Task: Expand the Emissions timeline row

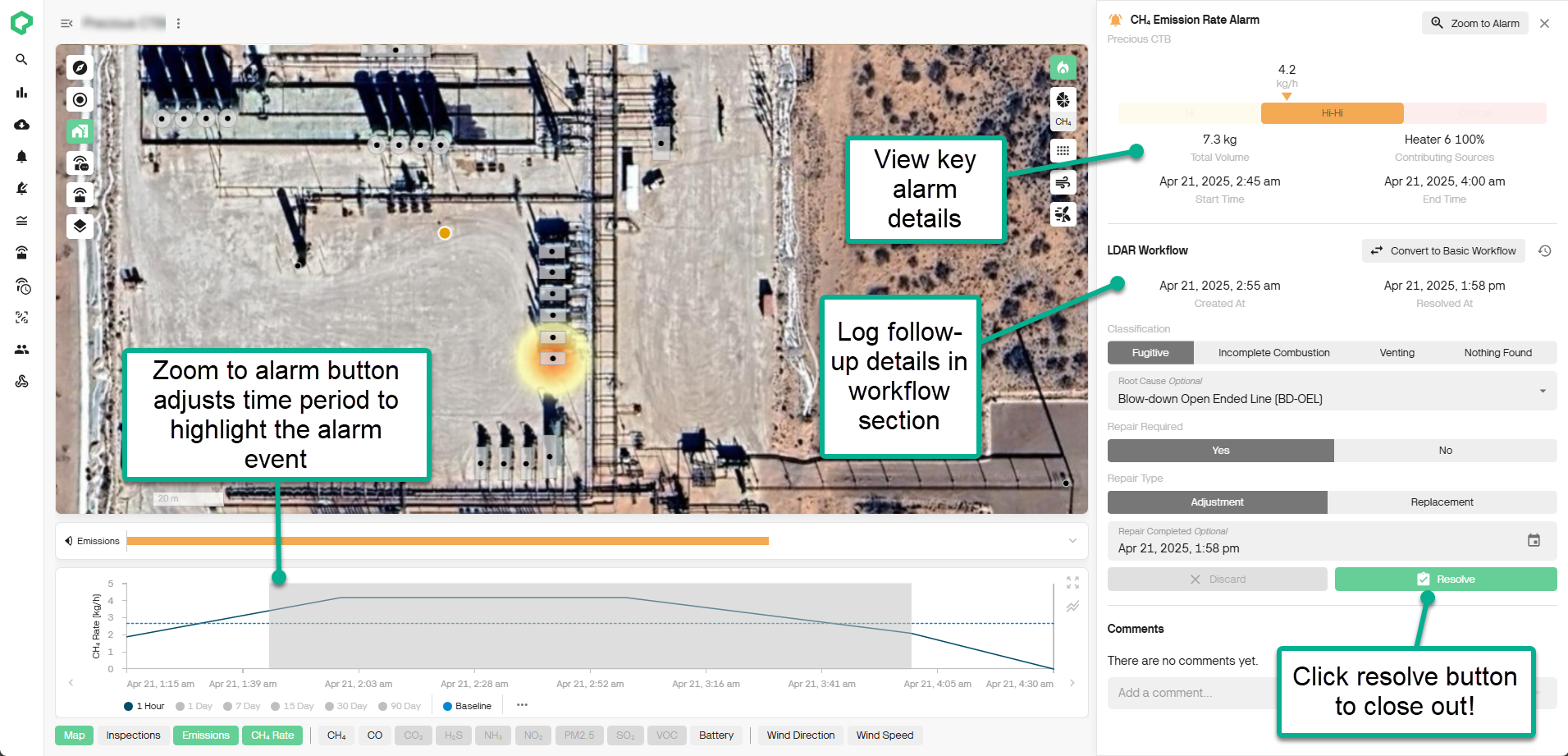Action: pos(1072,541)
